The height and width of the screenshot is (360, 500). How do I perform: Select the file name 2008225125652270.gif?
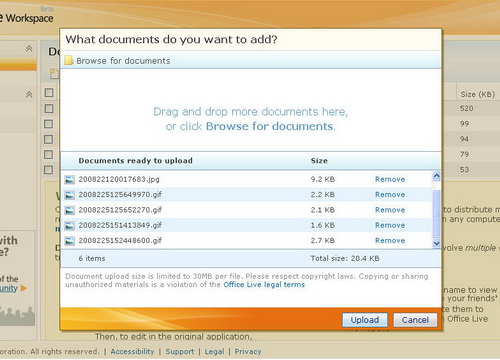coord(120,210)
